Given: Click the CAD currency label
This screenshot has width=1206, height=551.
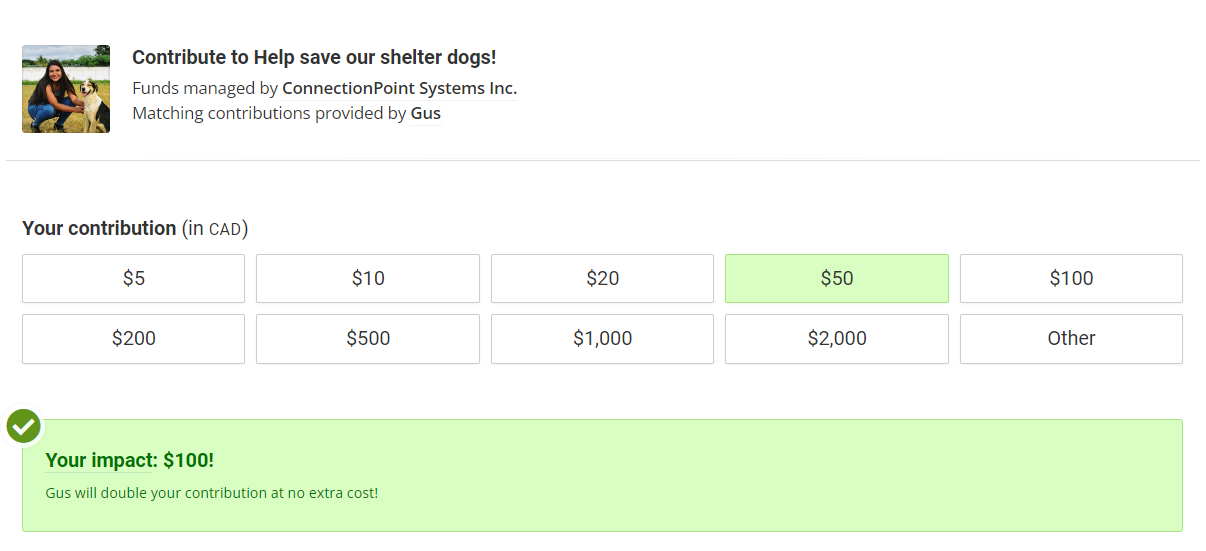Looking at the screenshot, I should pyautogui.click(x=225, y=230).
